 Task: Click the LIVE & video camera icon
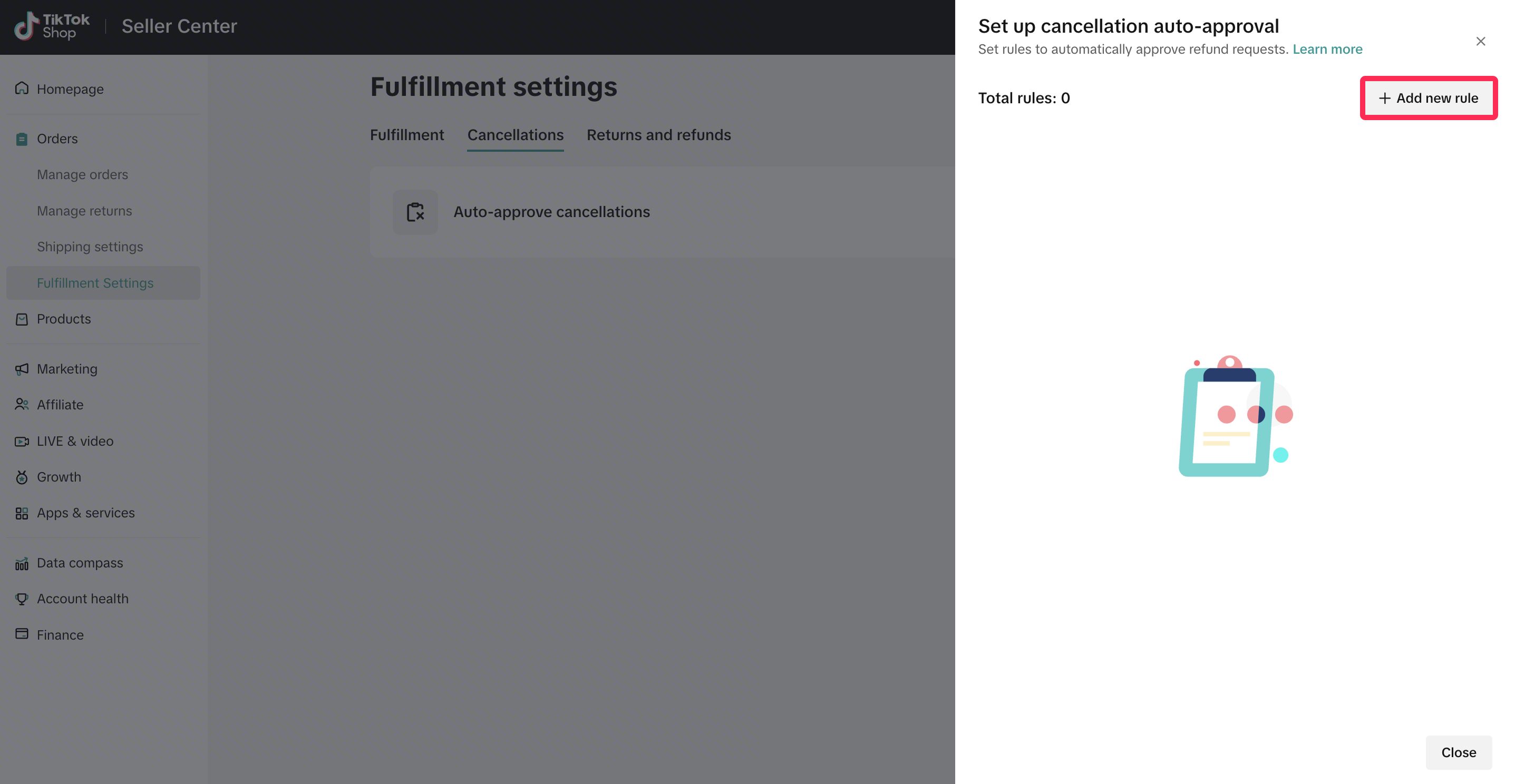click(x=22, y=441)
